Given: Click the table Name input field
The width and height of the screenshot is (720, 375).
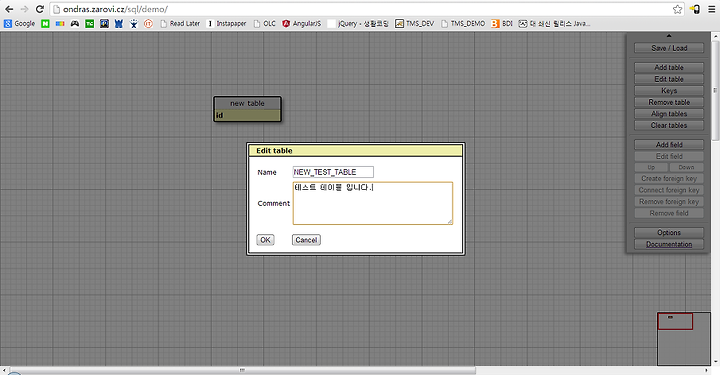Looking at the screenshot, I should tap(333, 172).
